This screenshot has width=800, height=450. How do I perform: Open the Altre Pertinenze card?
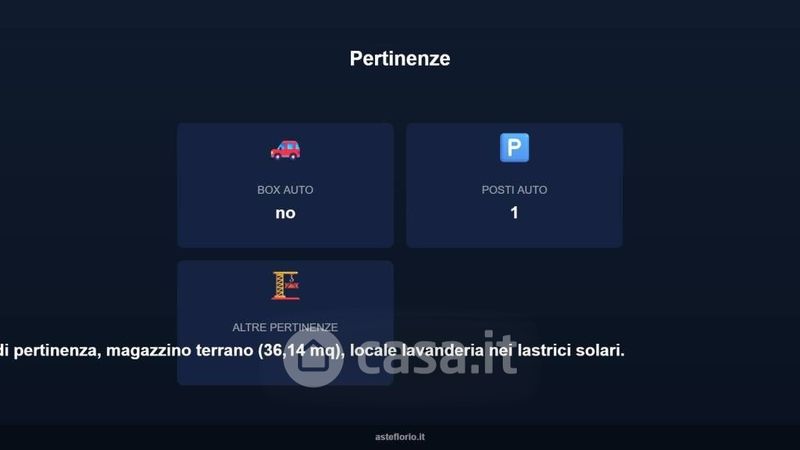click(x=285, y=323)
